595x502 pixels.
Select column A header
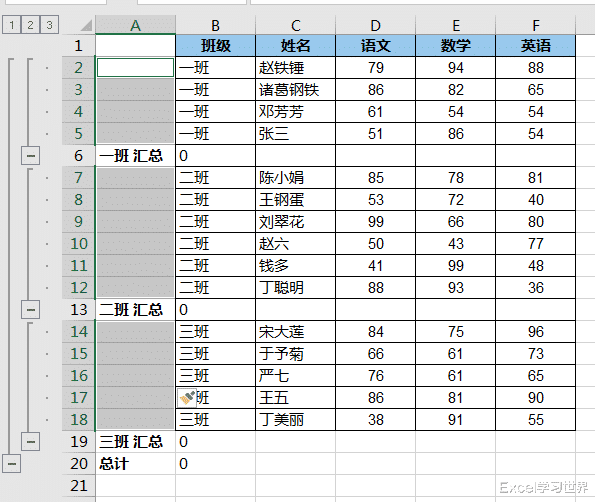click(135, 25)
